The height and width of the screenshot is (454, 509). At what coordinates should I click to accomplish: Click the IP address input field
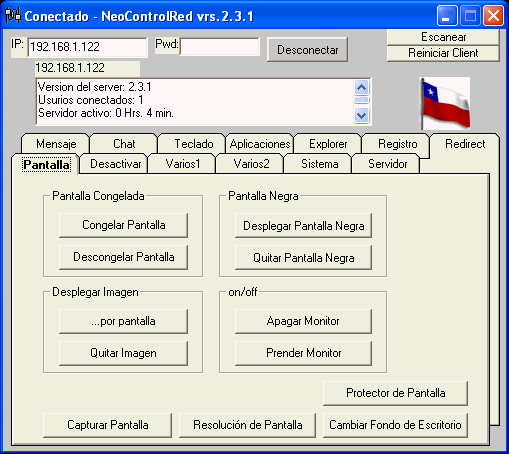pos(88,47)
